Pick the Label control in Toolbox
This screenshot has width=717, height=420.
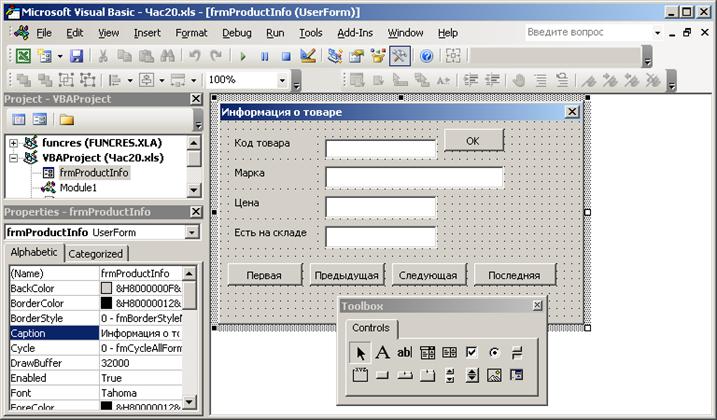tap(382, 353)
